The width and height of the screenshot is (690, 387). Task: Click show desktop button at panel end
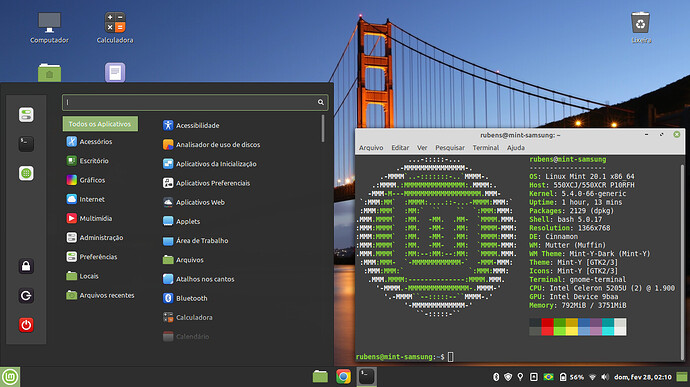(x=683, y=377)
